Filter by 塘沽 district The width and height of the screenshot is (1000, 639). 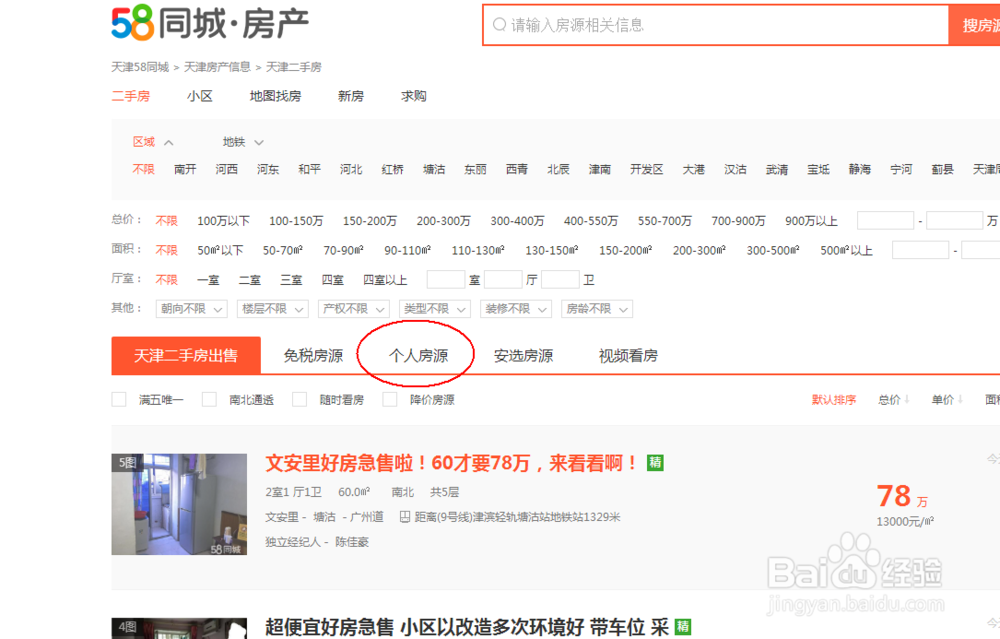pos(434,170)
